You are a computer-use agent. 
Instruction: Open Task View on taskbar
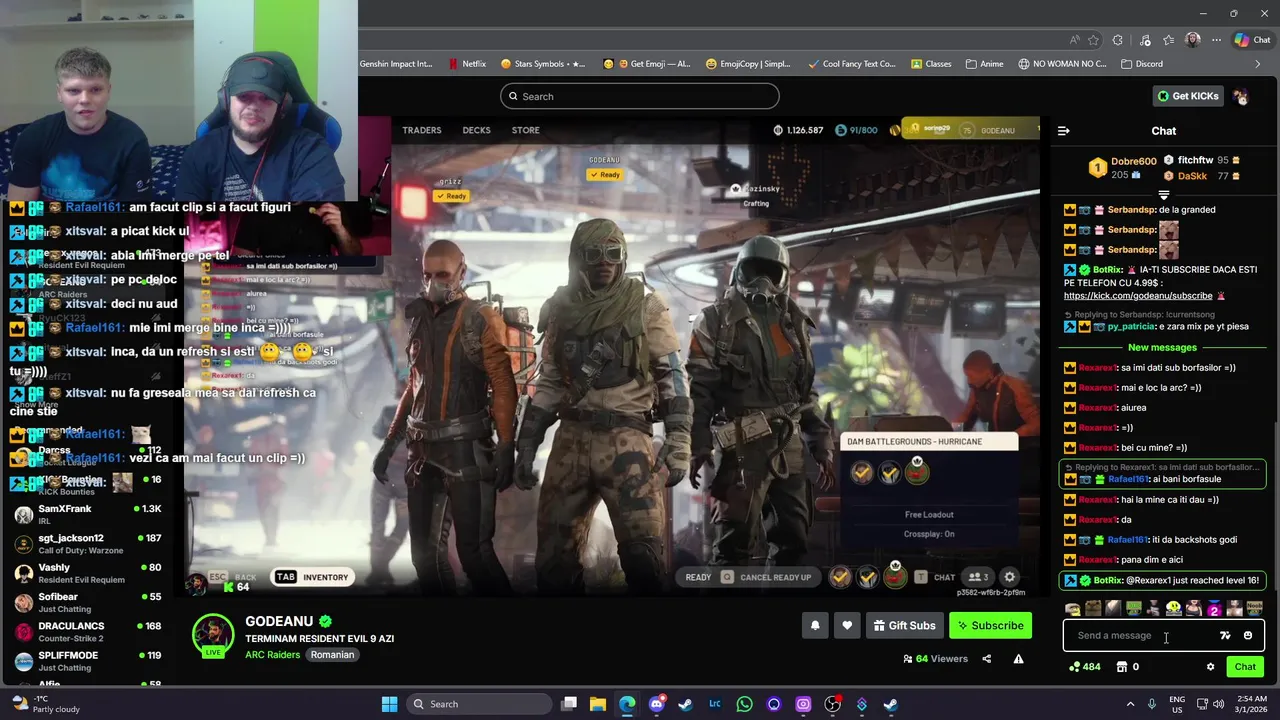click(x=569, y=704)
